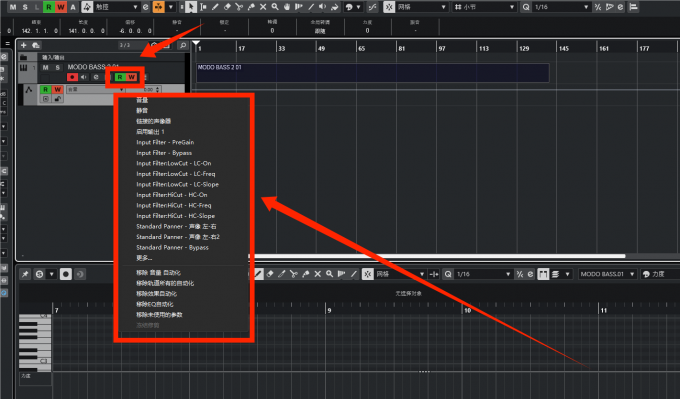Choose Standard Panner - Bypass menu entry
680x399 pixels.
coord(172,247)
